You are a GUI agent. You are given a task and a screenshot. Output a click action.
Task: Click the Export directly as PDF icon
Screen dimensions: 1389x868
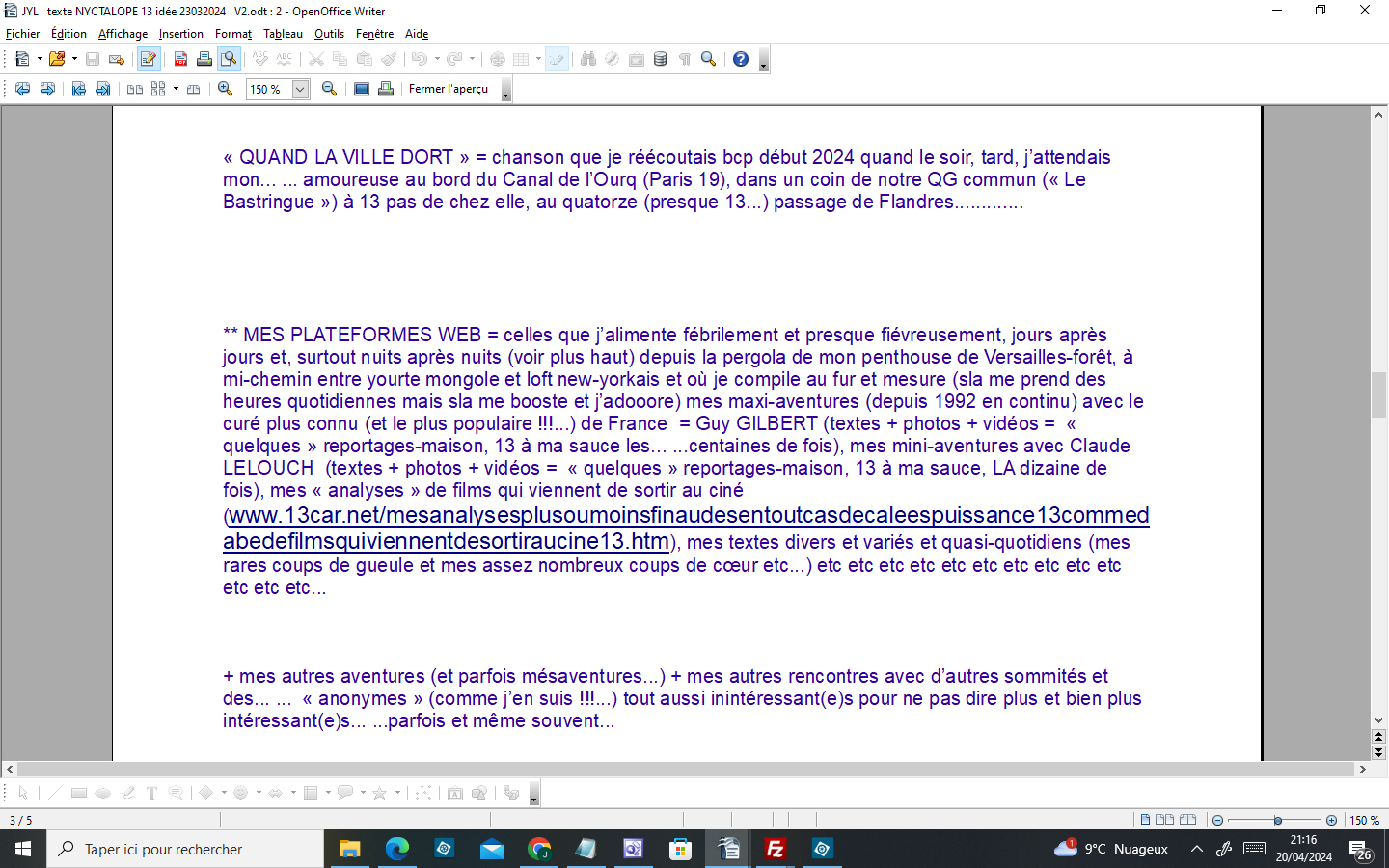[x=180, y=59]
